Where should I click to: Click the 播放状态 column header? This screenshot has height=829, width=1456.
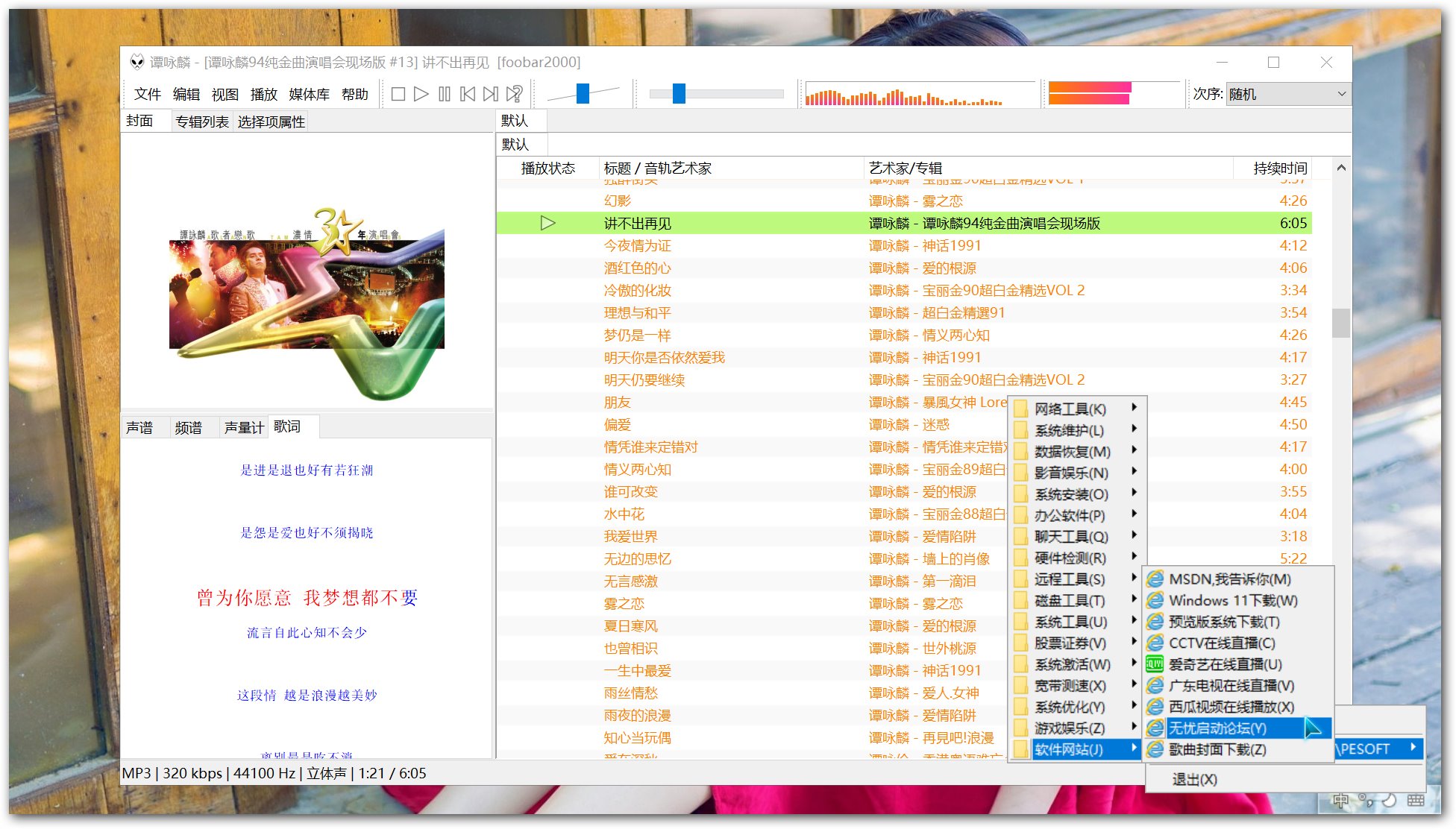pyautogui.click(x=548, y=168)
